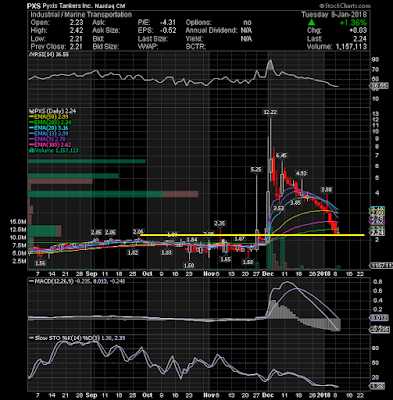The width and height of the screenshot is (393, 400).
Task: Click the 3.88 price label
Action: 326,189
